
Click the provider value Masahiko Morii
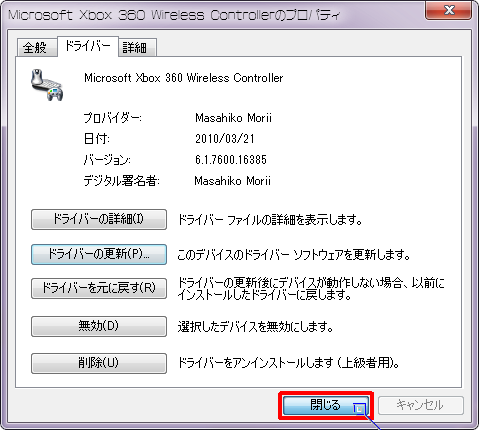click(233, 118)
